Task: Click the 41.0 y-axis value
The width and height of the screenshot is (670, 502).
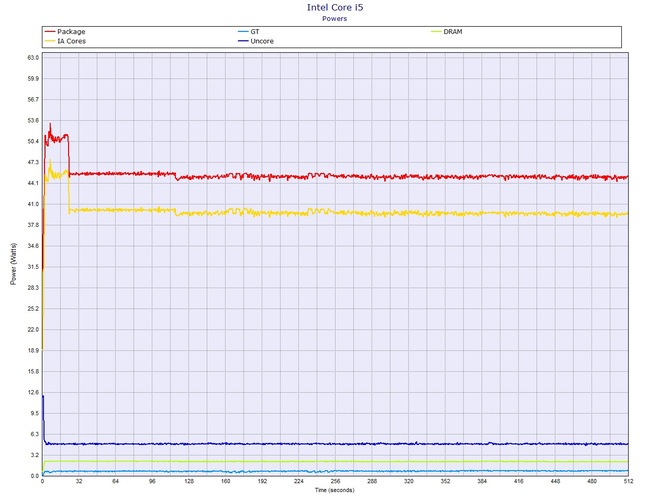Action: (33, 204)
